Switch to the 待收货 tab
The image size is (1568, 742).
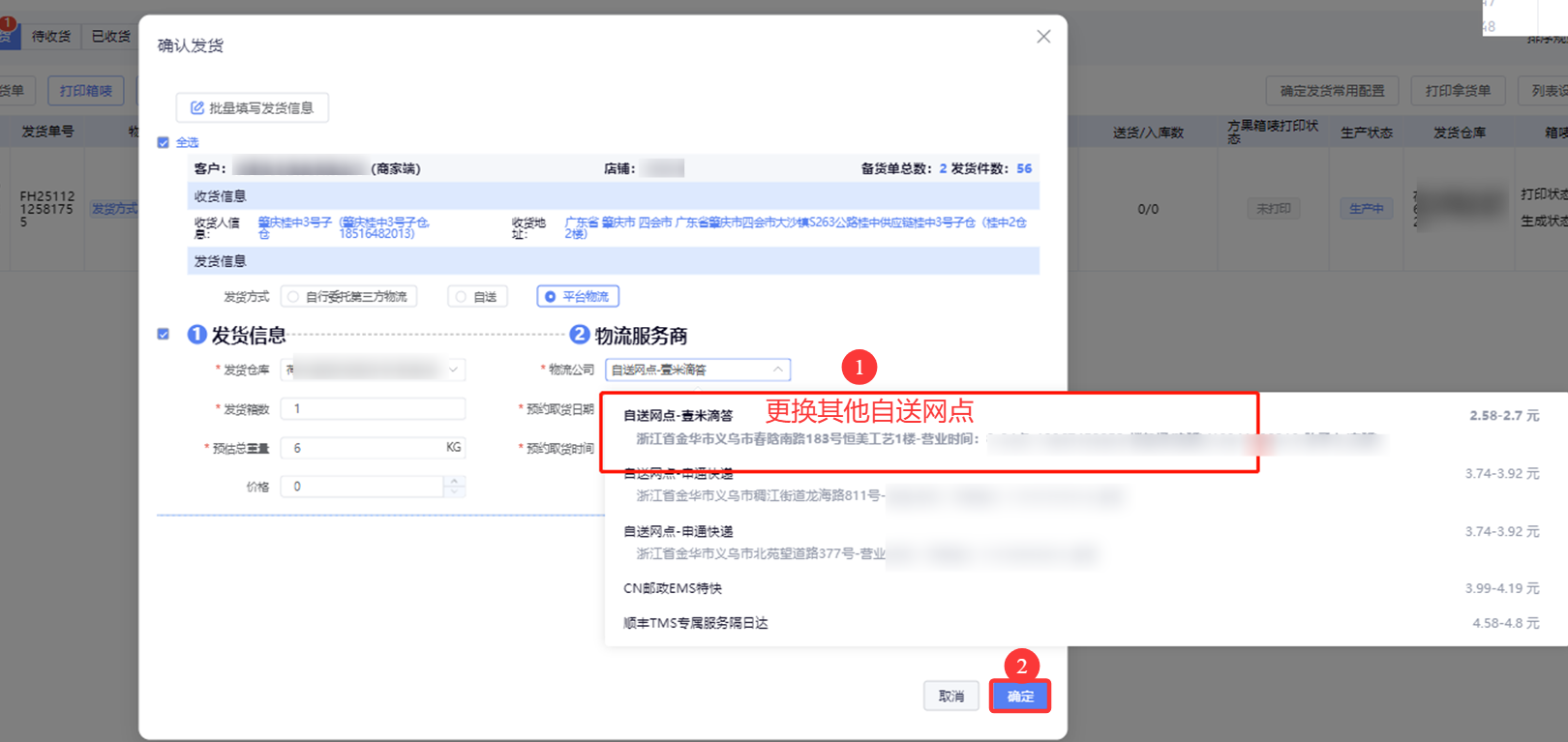click(51, 36)
